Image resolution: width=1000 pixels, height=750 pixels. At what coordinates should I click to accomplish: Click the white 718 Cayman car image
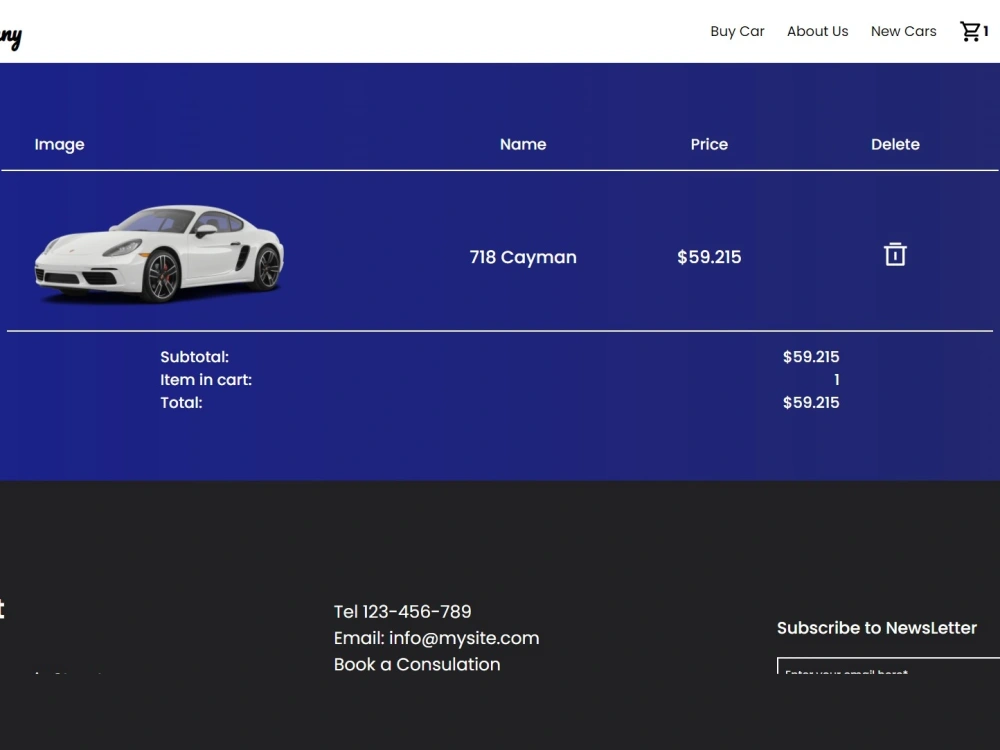159,253
